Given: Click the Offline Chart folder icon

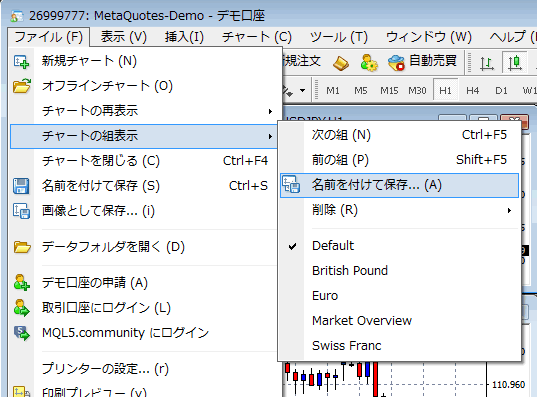Looking at the screenshot, I should pyautogui.click(x=22, y=86).
